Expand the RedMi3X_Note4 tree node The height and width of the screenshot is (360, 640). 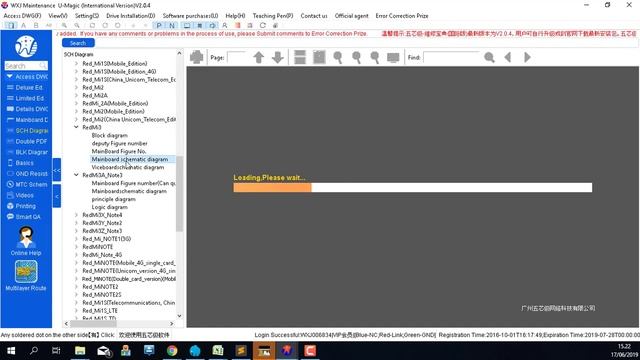click(x=76, y=215)
